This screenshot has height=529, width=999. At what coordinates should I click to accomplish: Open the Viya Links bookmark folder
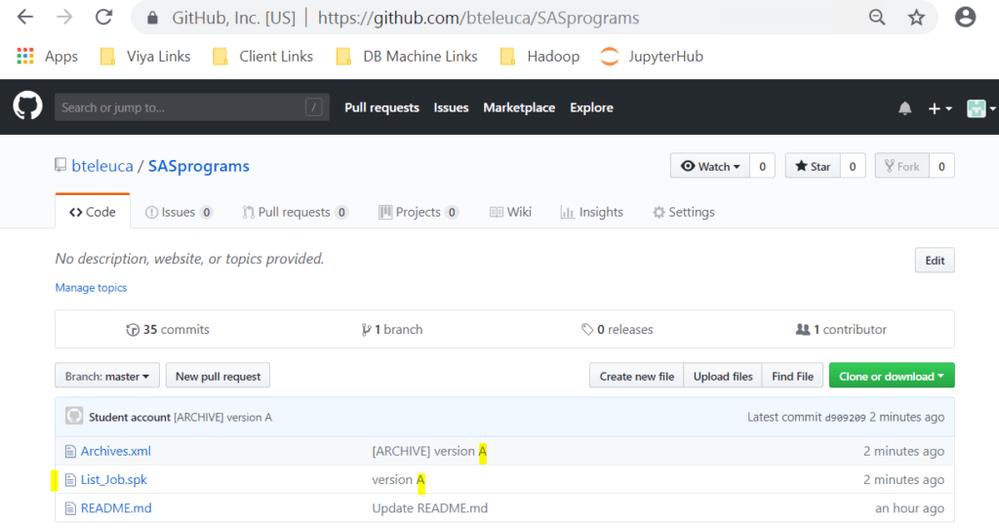coord(146,56)
